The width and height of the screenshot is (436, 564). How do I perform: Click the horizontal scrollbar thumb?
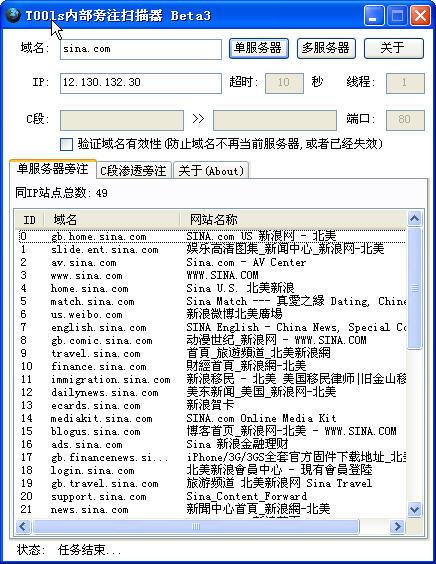[196, 527]
